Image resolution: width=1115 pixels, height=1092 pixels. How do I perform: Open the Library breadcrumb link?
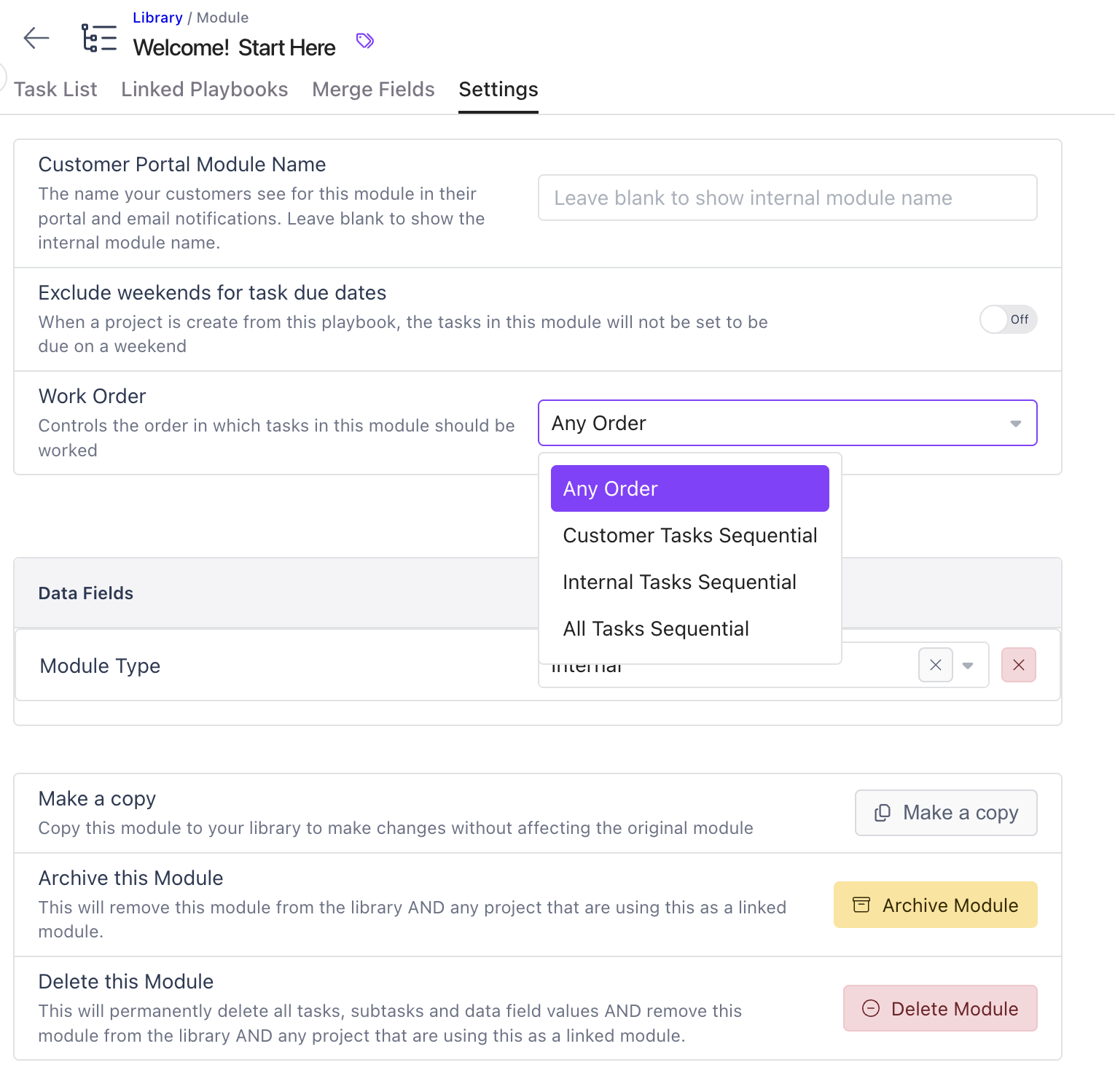click(x=157, y=17)
